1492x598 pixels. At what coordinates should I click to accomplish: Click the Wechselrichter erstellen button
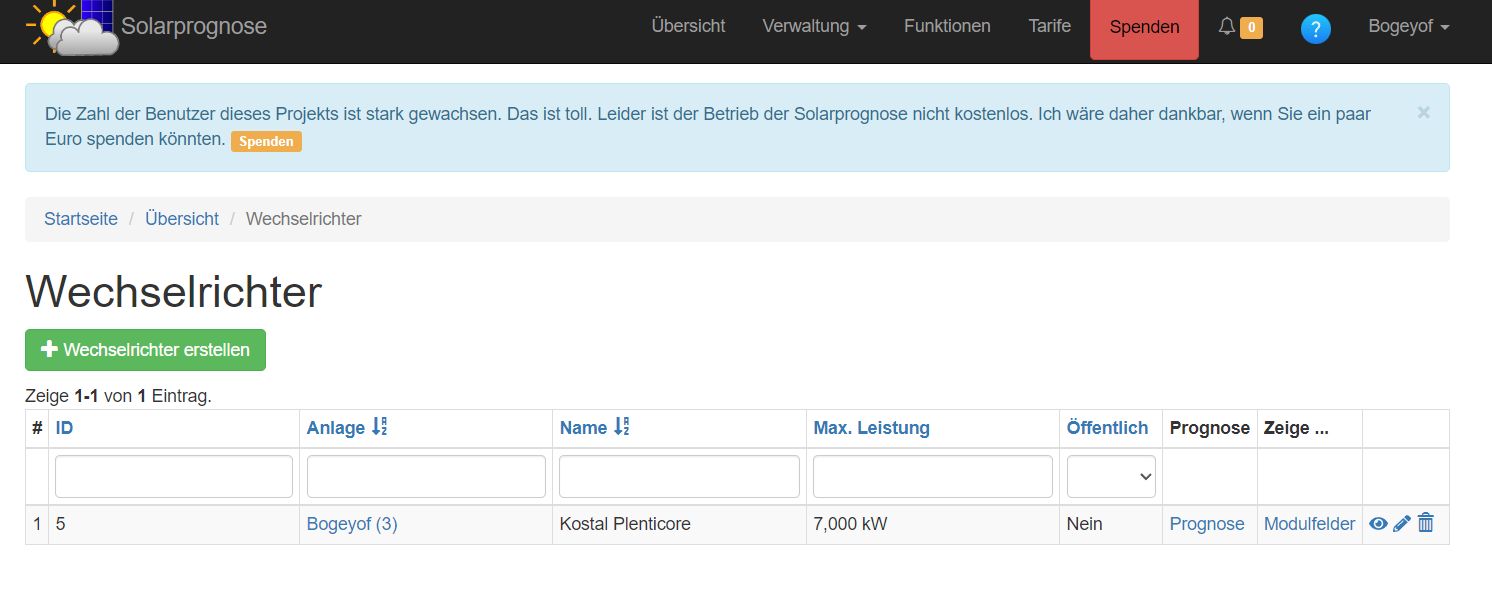pos(145,350)
